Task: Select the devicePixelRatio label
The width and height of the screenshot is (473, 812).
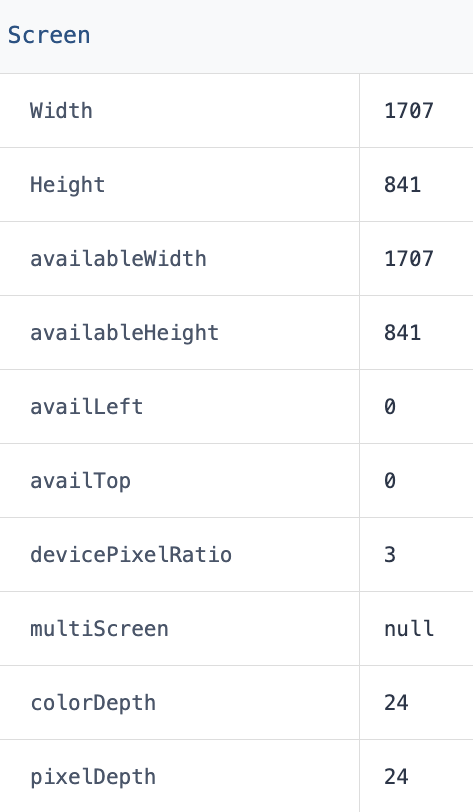Action: [x=131, y=555]
